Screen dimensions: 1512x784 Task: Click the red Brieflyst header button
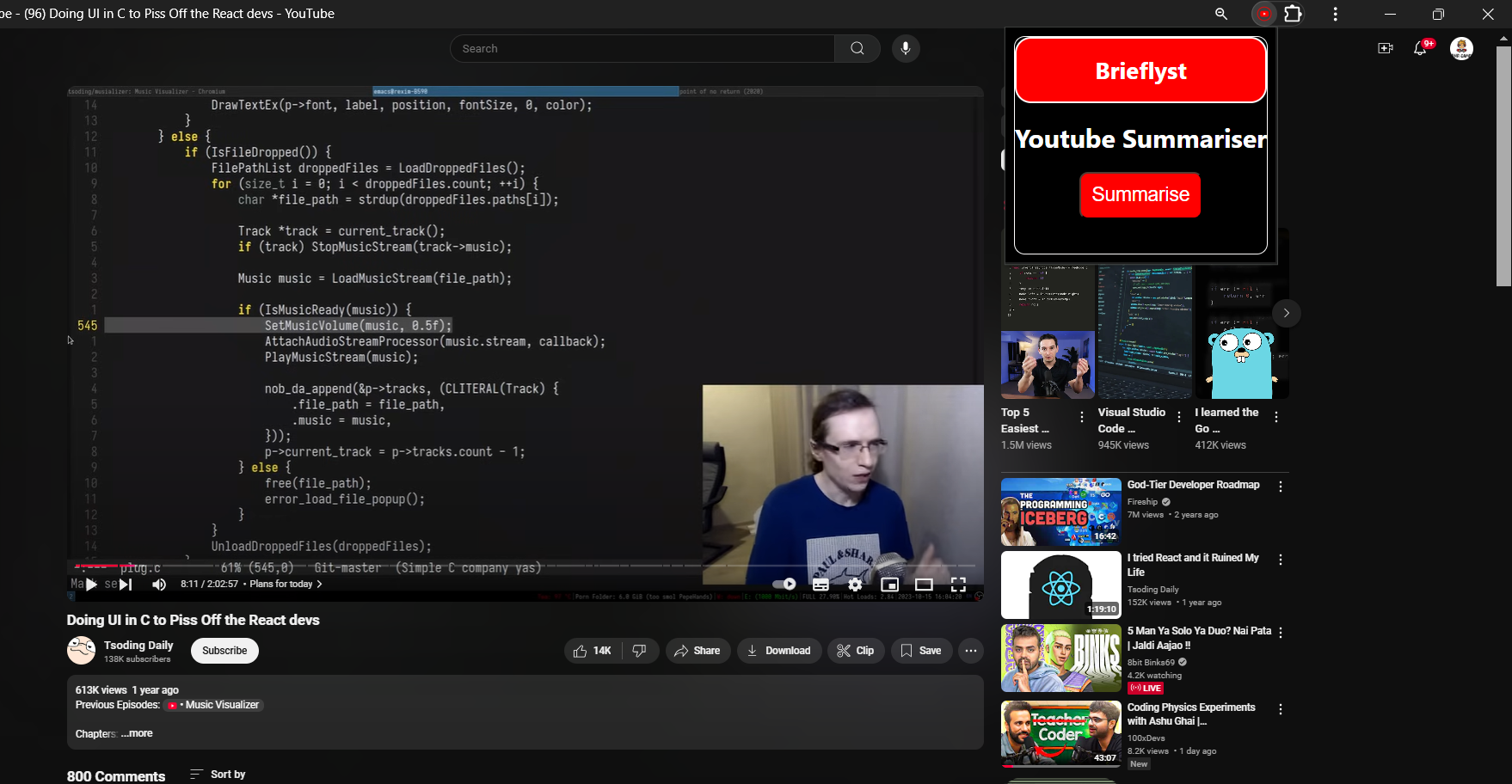tap(1140, 70)
